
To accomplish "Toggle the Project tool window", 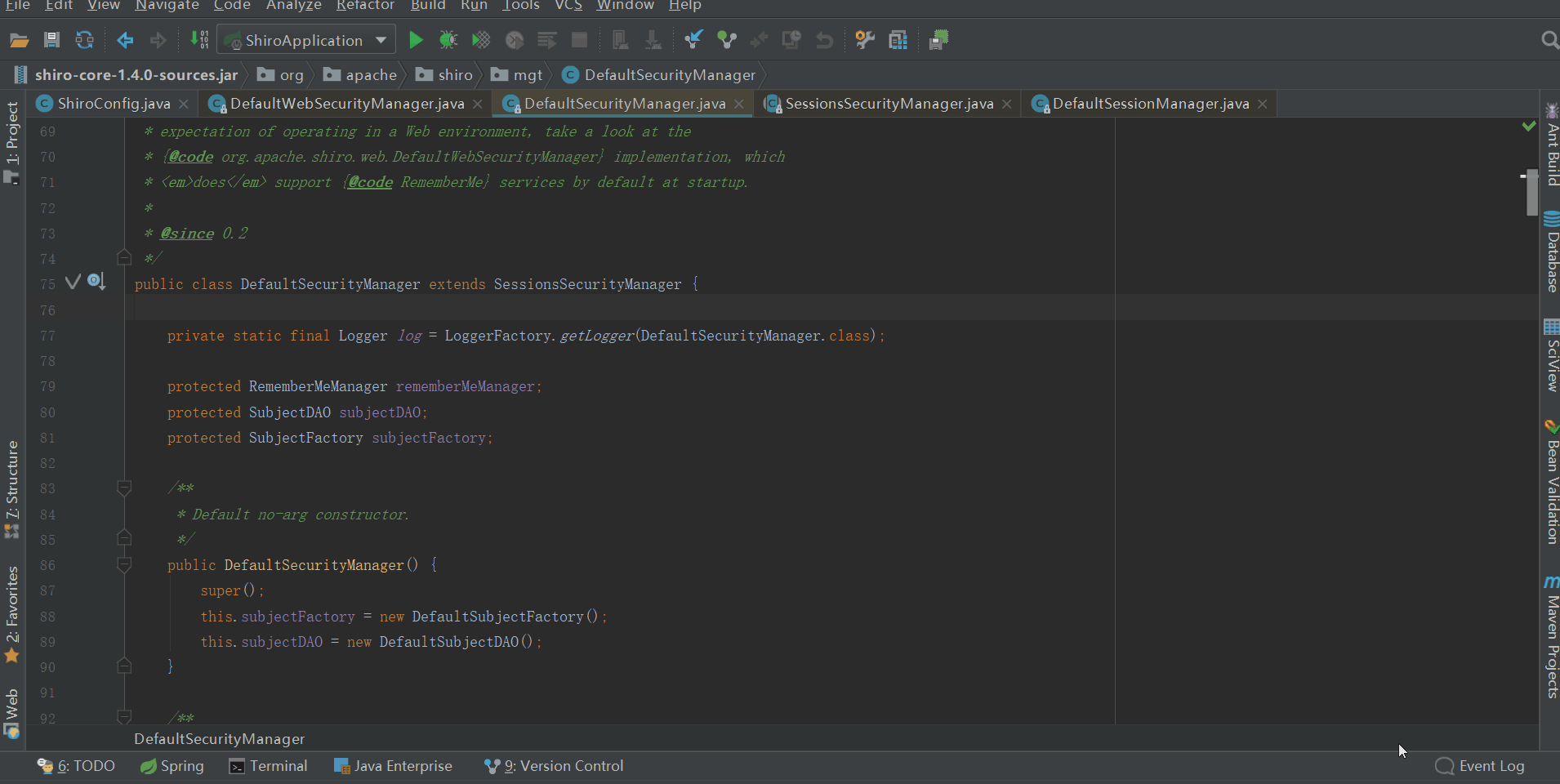I will pyautogui.click(x=11, y=142).
